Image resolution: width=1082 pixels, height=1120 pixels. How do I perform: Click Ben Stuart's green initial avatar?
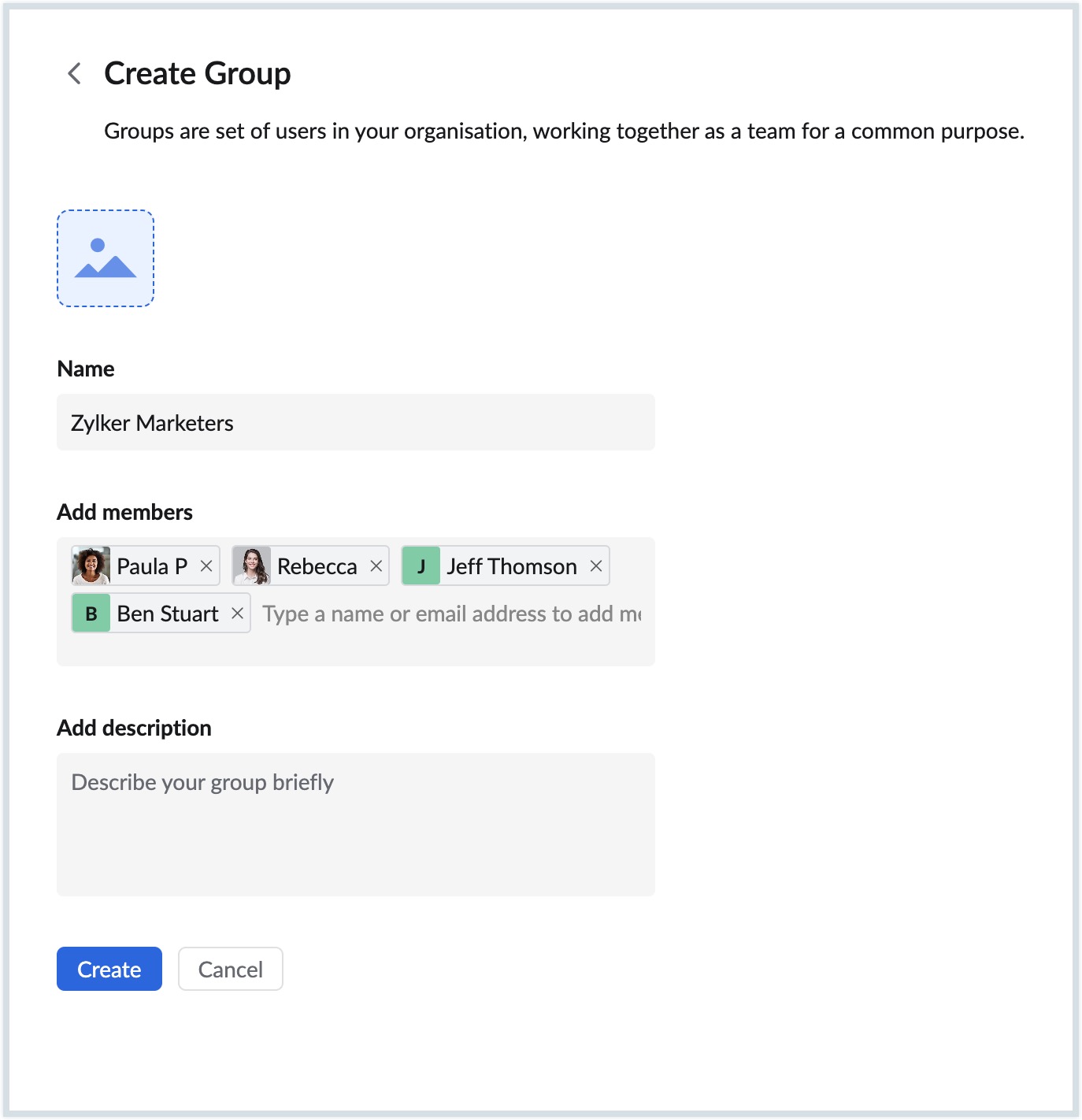(90, 613)
